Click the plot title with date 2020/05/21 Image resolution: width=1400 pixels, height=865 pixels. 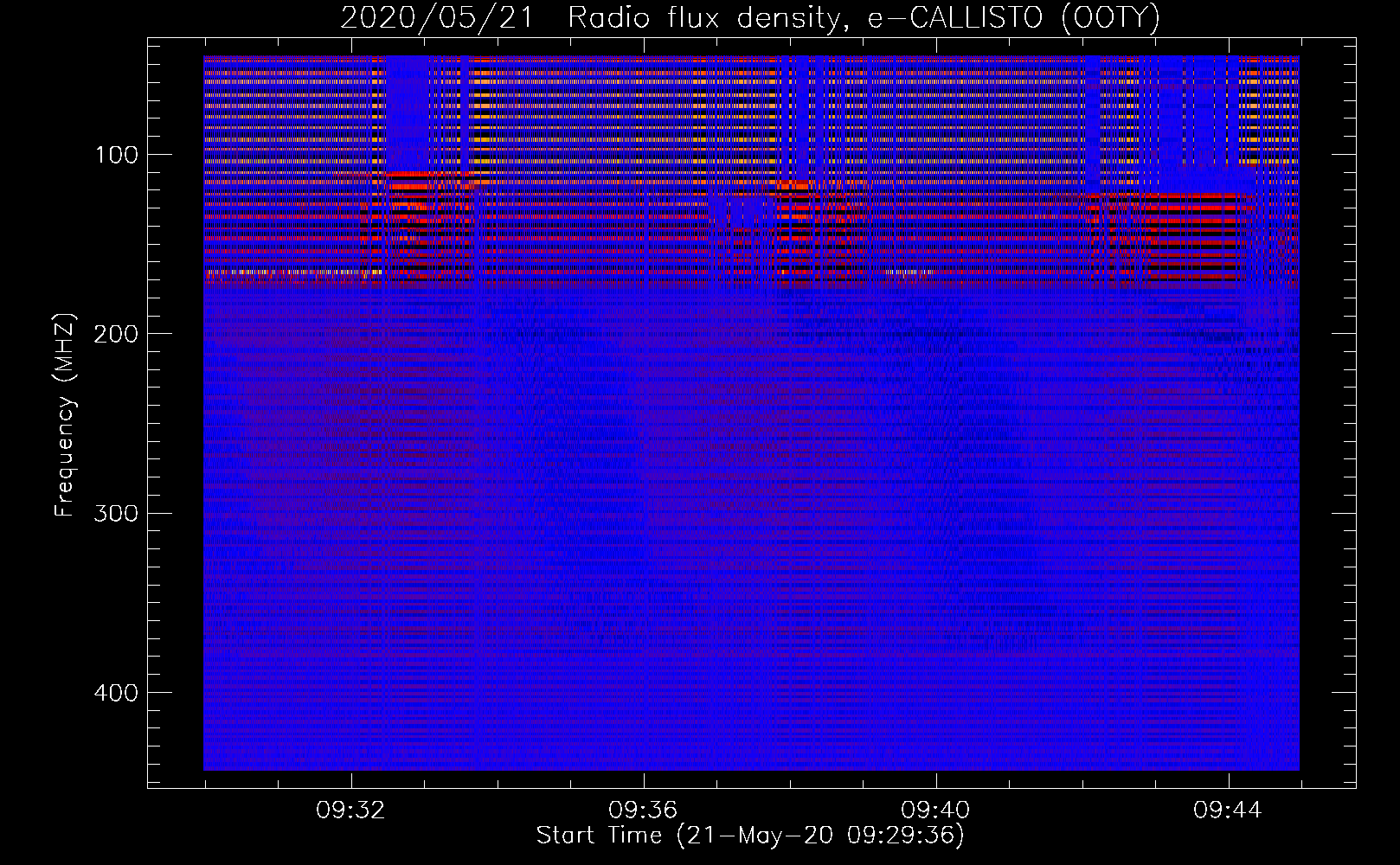point(749,17)
